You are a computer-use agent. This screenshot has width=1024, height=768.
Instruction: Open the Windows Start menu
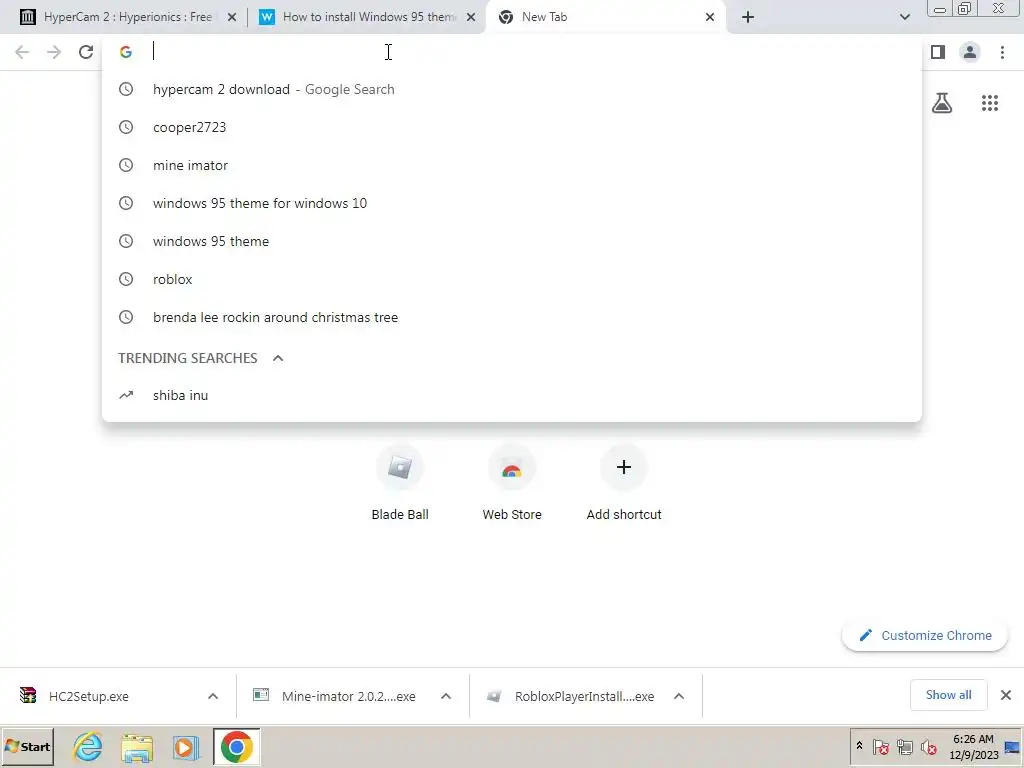[x=27, y=746]
